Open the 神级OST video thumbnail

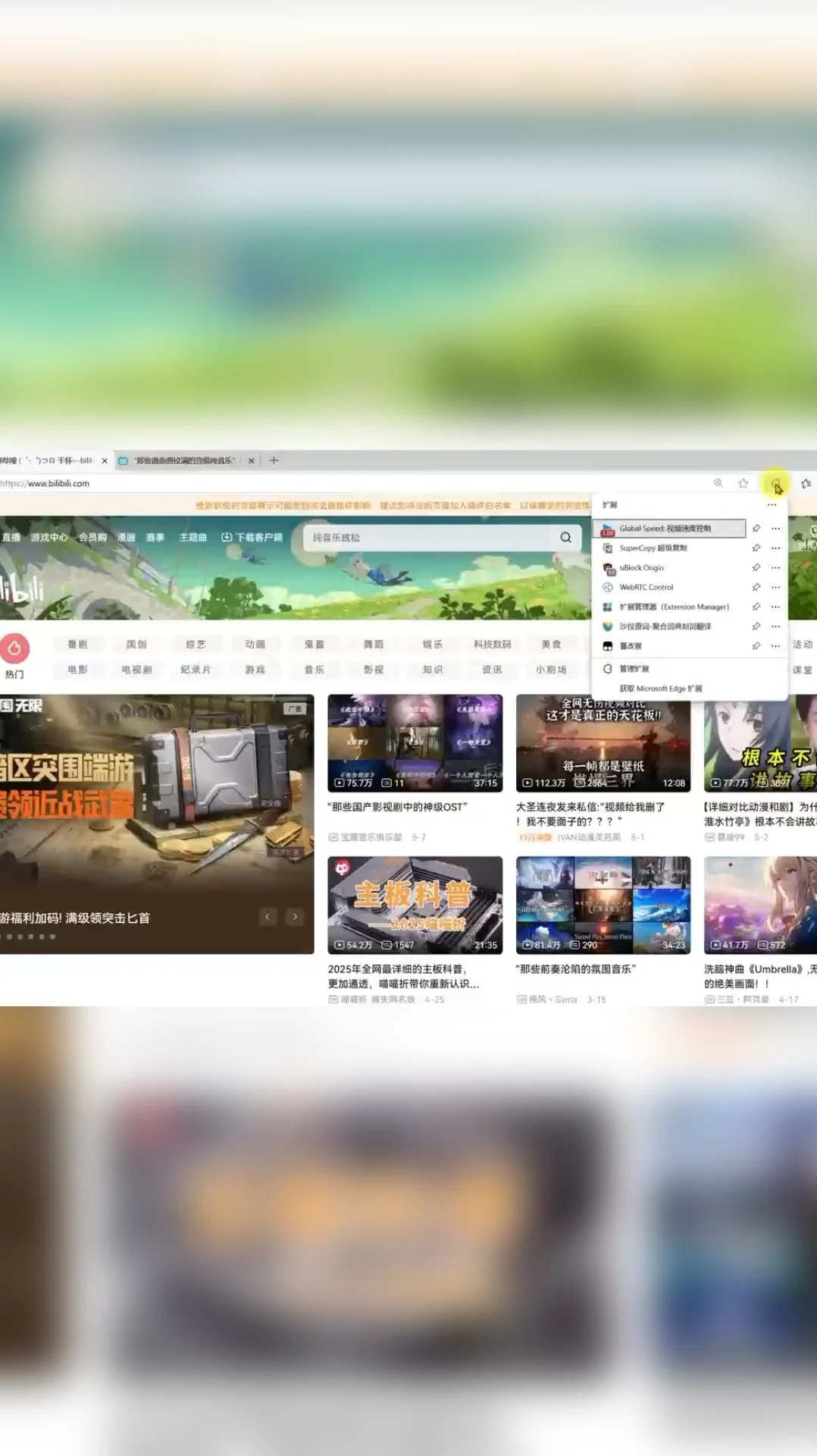point(415,743)
